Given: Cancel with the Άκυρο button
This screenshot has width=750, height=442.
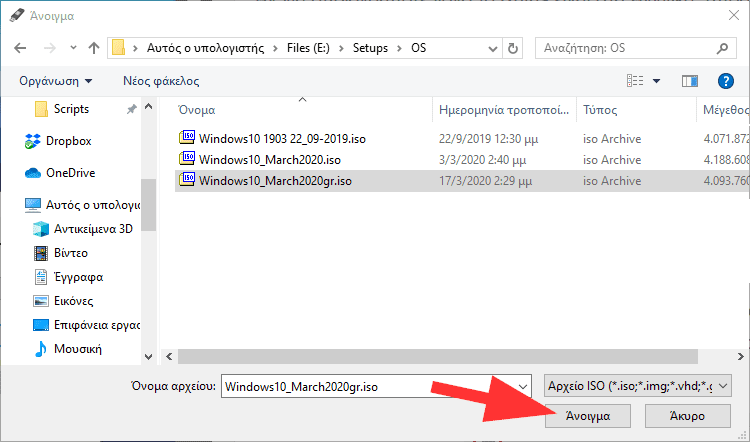Looking at the screenshot, I should tap(687, 416).
